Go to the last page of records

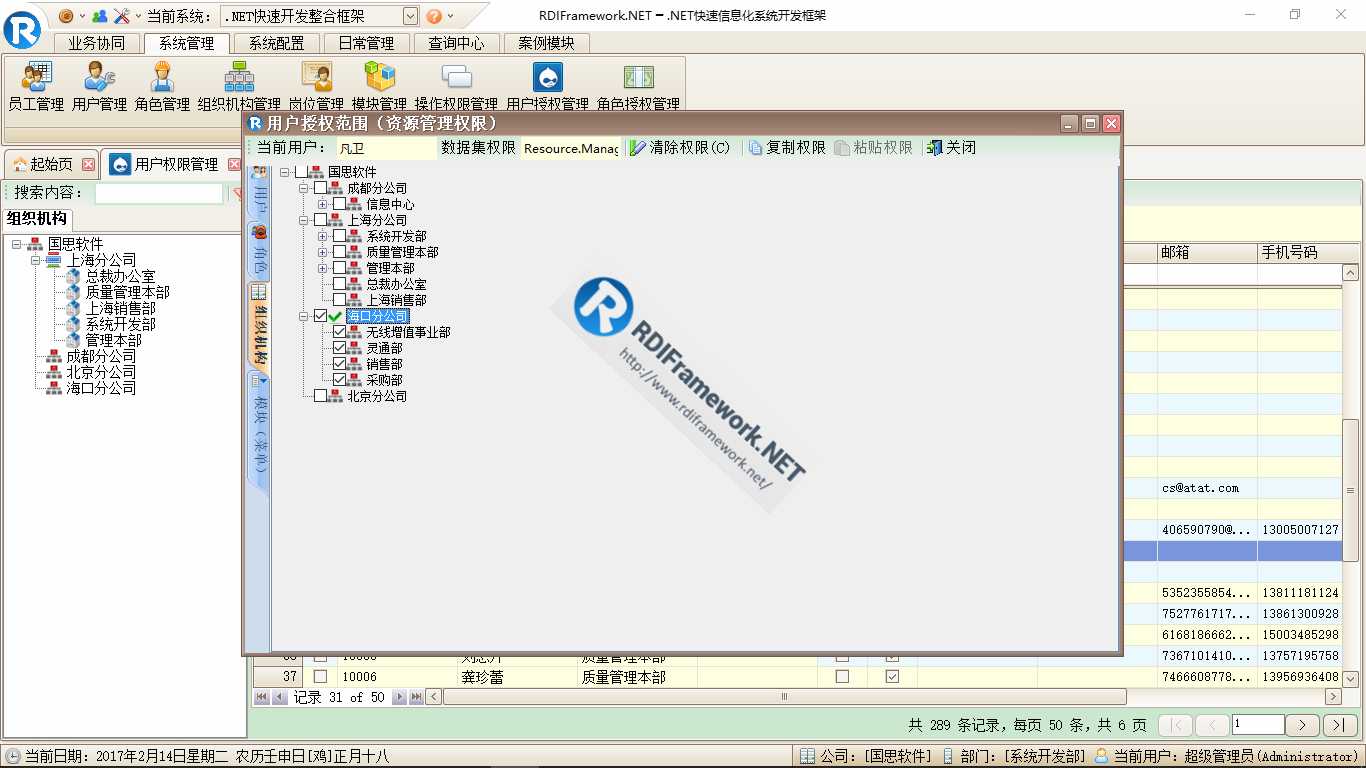[1340, 725]
